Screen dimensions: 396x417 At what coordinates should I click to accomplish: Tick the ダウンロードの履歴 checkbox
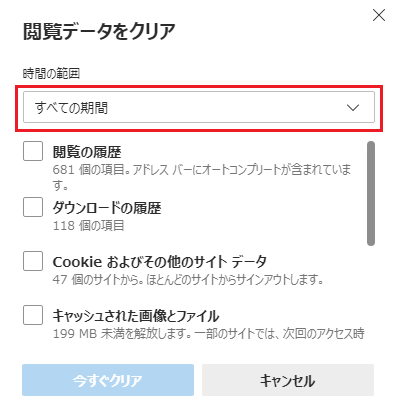(33, 207)
